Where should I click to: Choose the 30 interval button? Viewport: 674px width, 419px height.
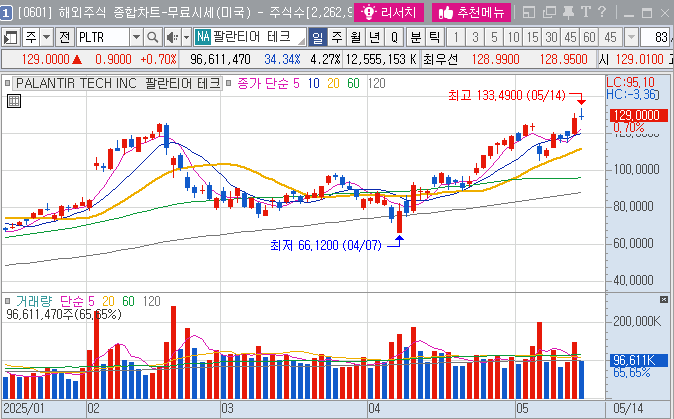[x=551, y=38]
